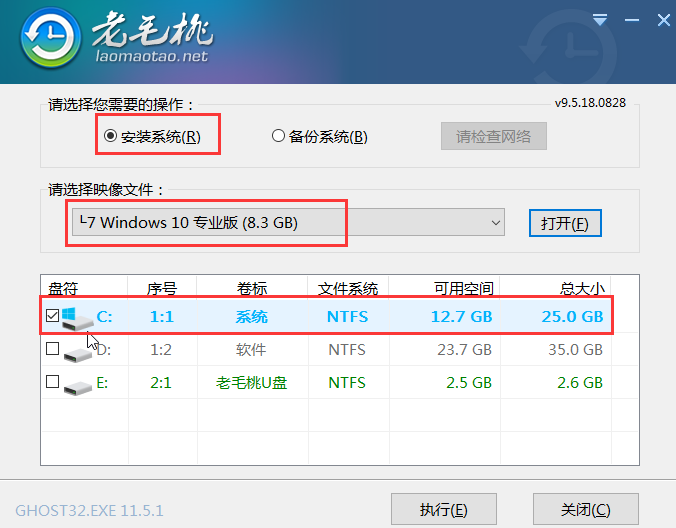The image size is (676, 528).
Task: Close the window with the X icon
Action: pyautogui.click(x=663, y=20)
